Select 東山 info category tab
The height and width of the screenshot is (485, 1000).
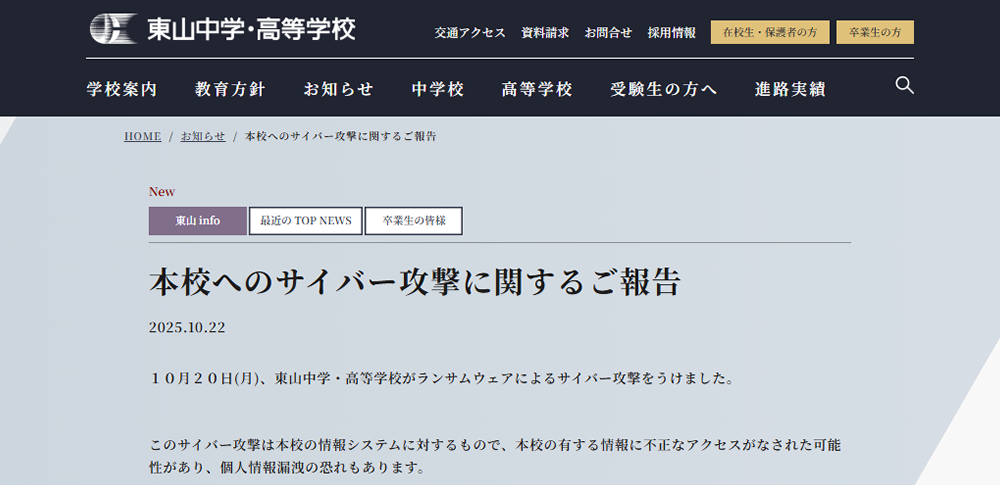(x=197, y=221)
